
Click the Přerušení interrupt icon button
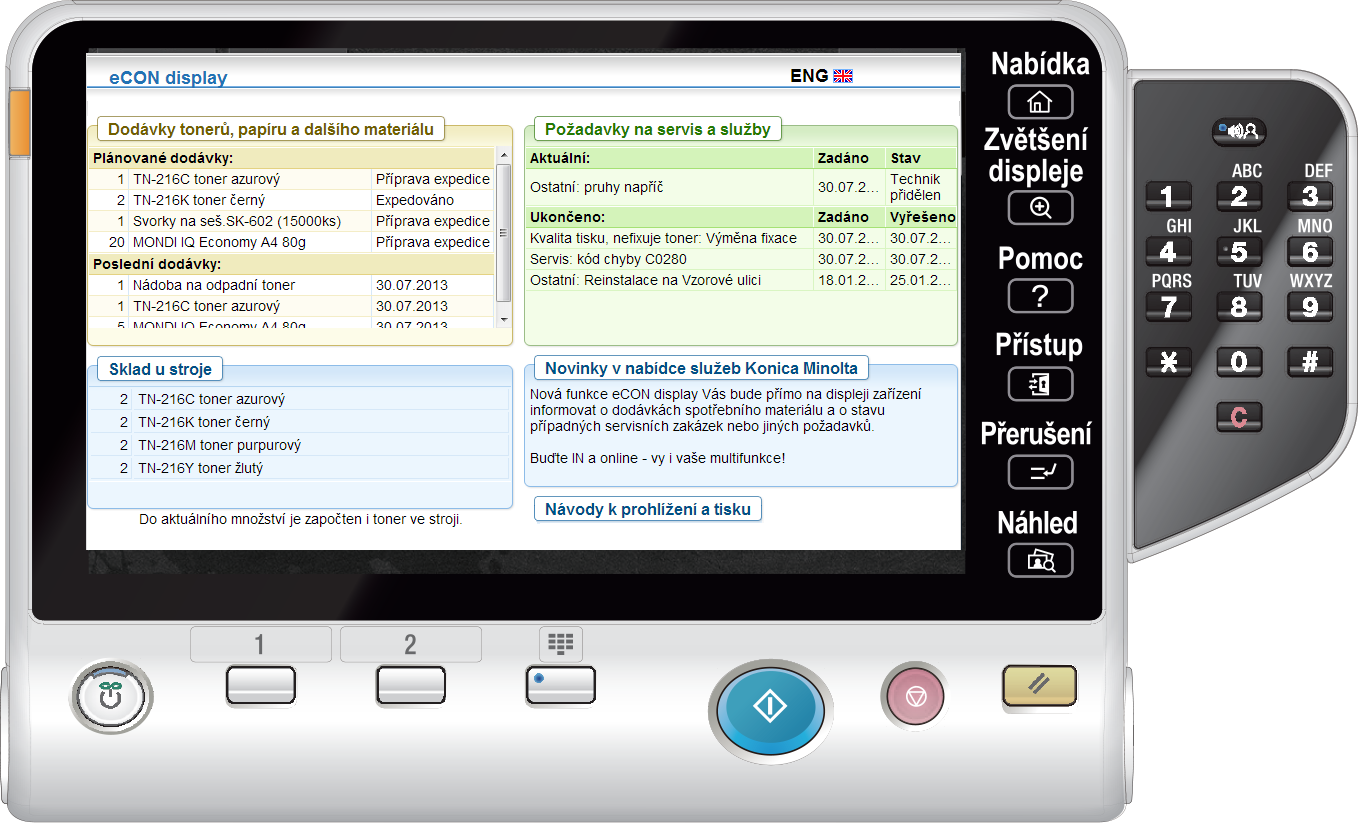1040,472
